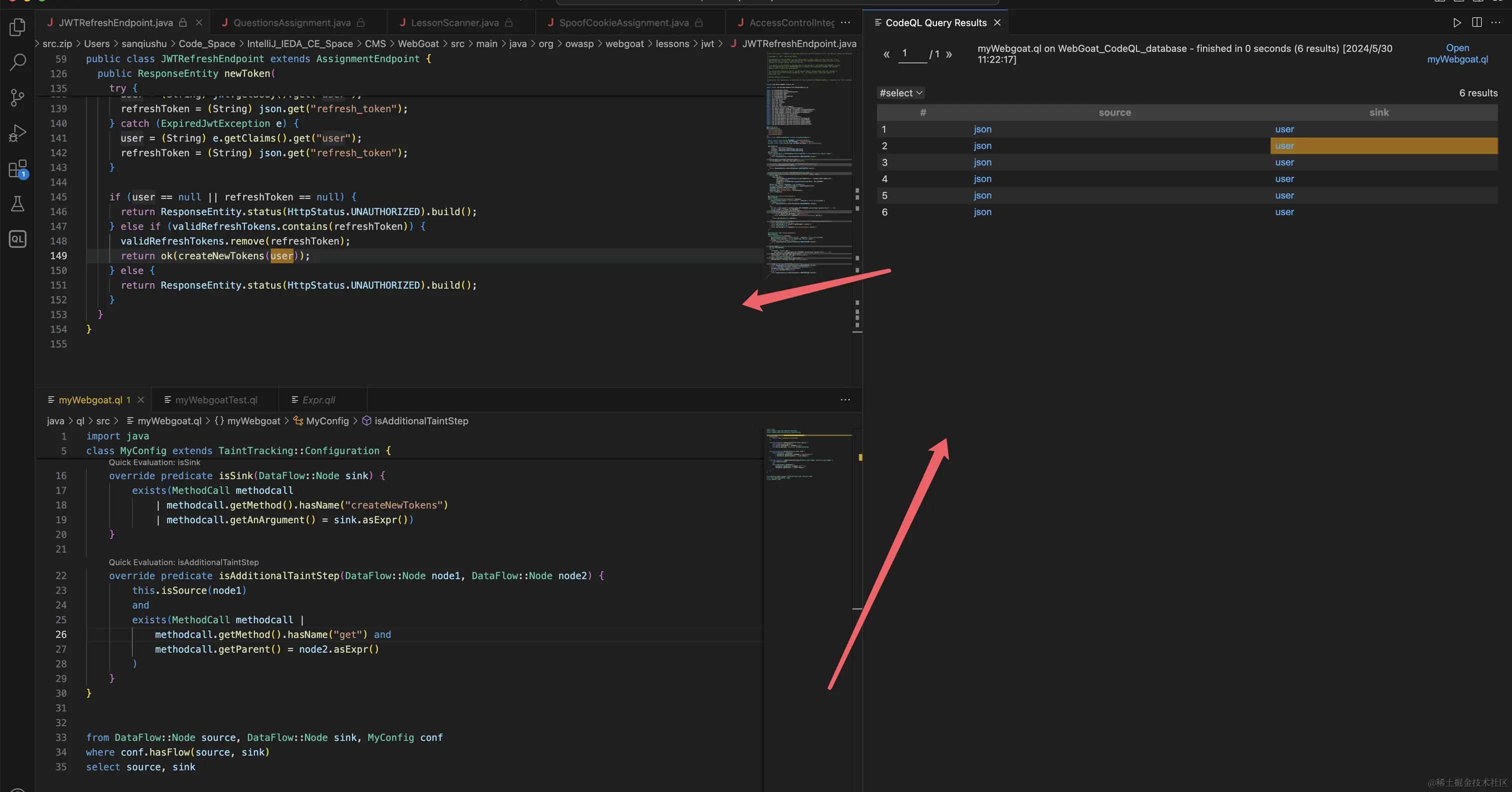Viewport: 1512px width, 792px height.
Task: Click the sticky class JWTRefreshEndpoint header line
Action: 399,58
